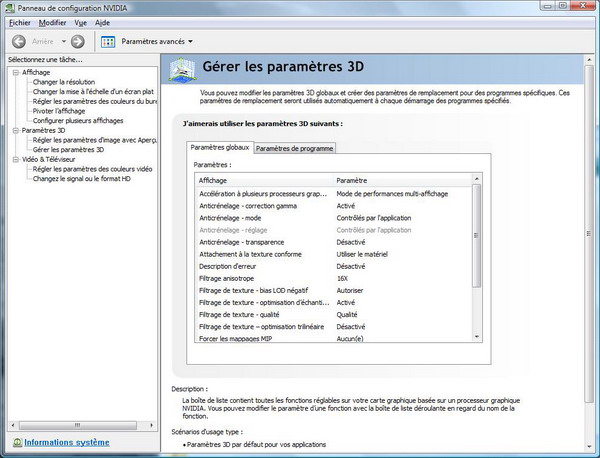Click the view grid icon in toolbar
This screenshot has width=600, height=458.
(x=108, y=41)
